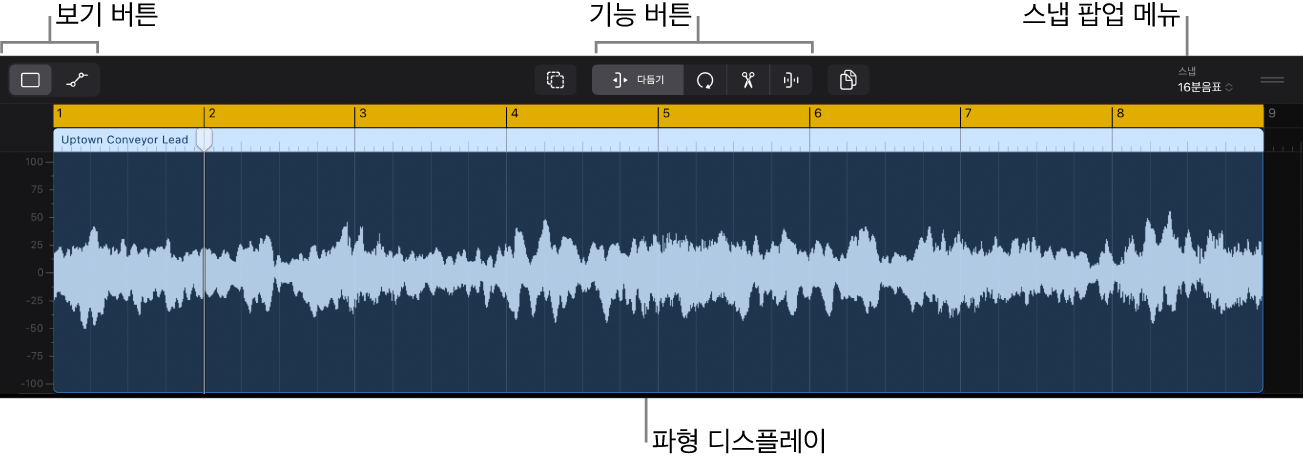Switch to the automation view button
1303x460 pixels.
[76, 80]
